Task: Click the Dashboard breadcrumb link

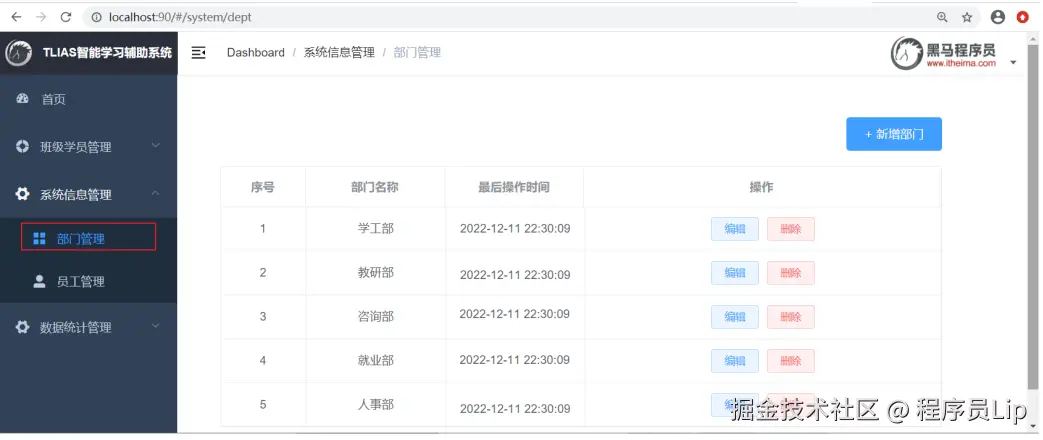Action: [255, 53]
